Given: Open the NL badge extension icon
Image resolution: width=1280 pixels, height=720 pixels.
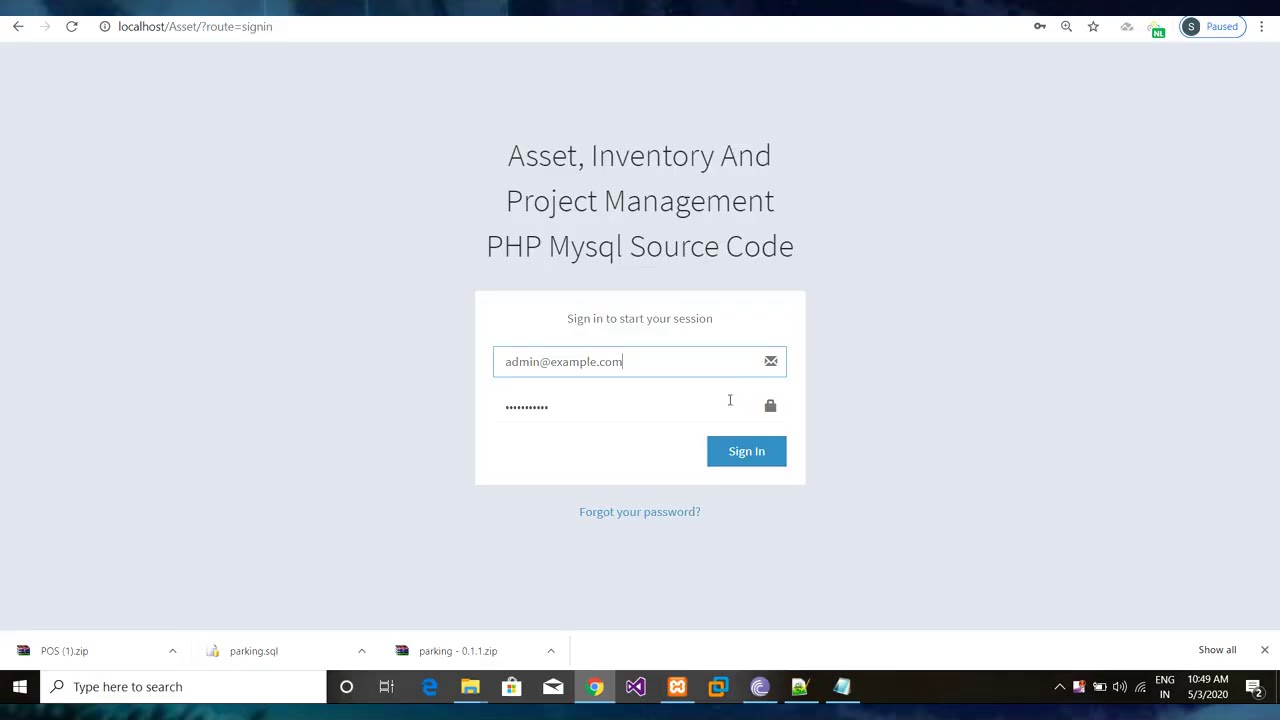Looking at the screenshot, I should (1156, 29).
